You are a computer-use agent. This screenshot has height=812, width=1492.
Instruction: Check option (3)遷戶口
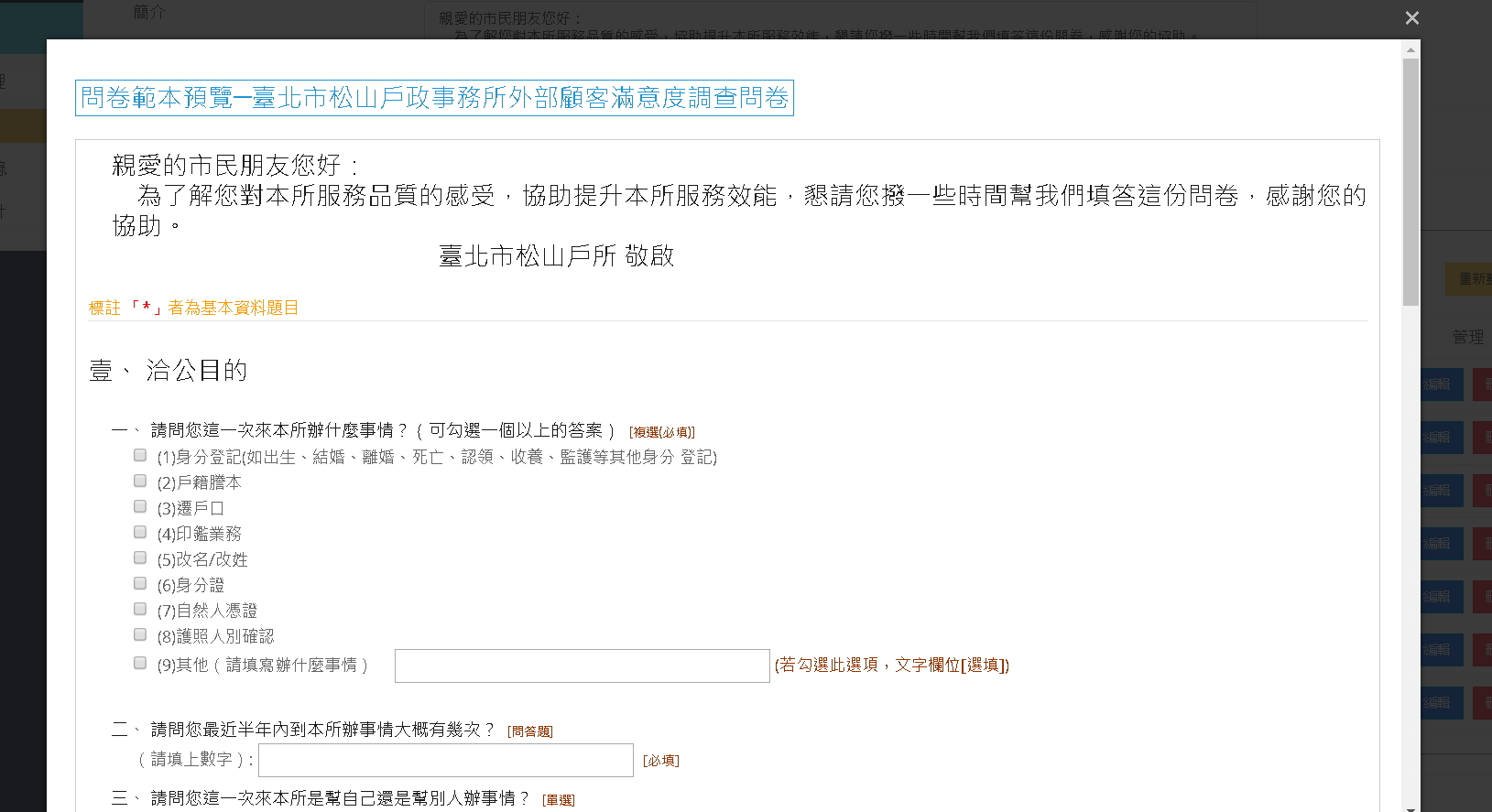(140, 506)
